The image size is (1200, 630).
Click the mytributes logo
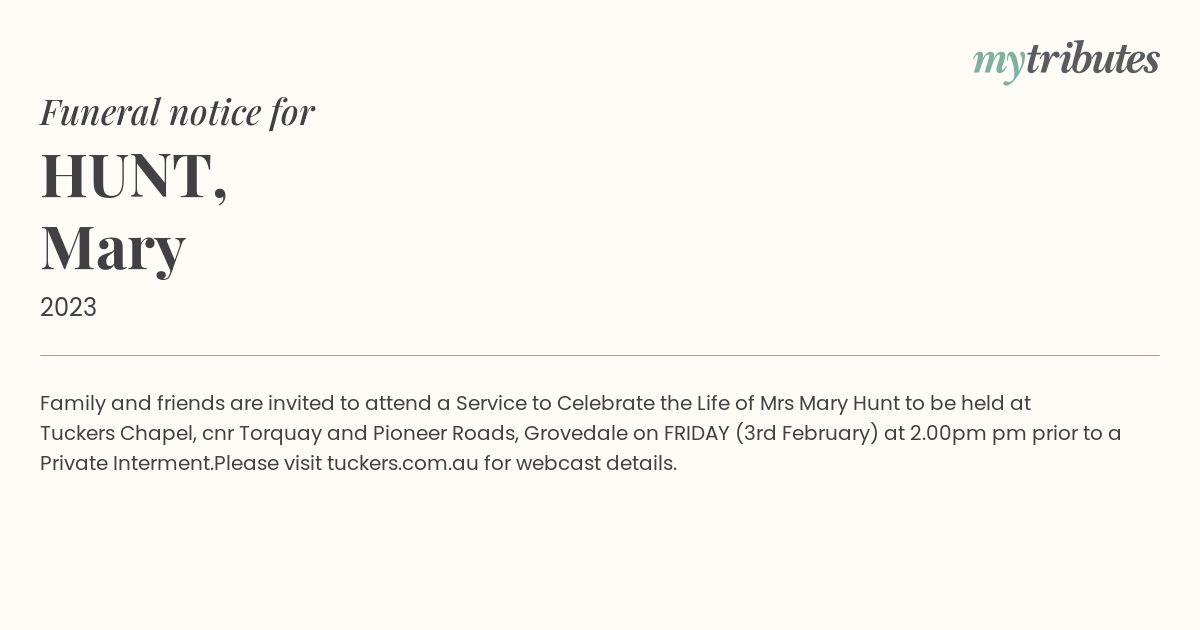pyautogui.click(x=1066, y=61)
